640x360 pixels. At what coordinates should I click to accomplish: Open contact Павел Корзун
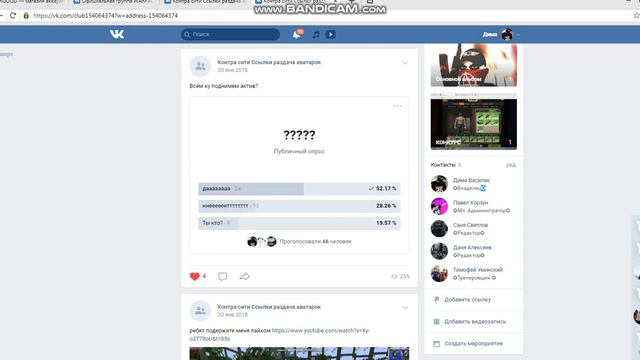click(470, 202)
